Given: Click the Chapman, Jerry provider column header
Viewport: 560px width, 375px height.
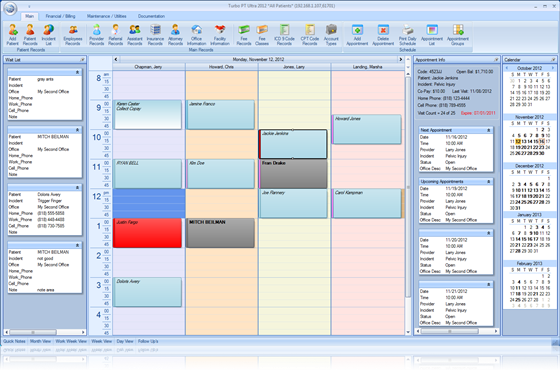Looking at the screenshot, I should [x=149, y=67].
